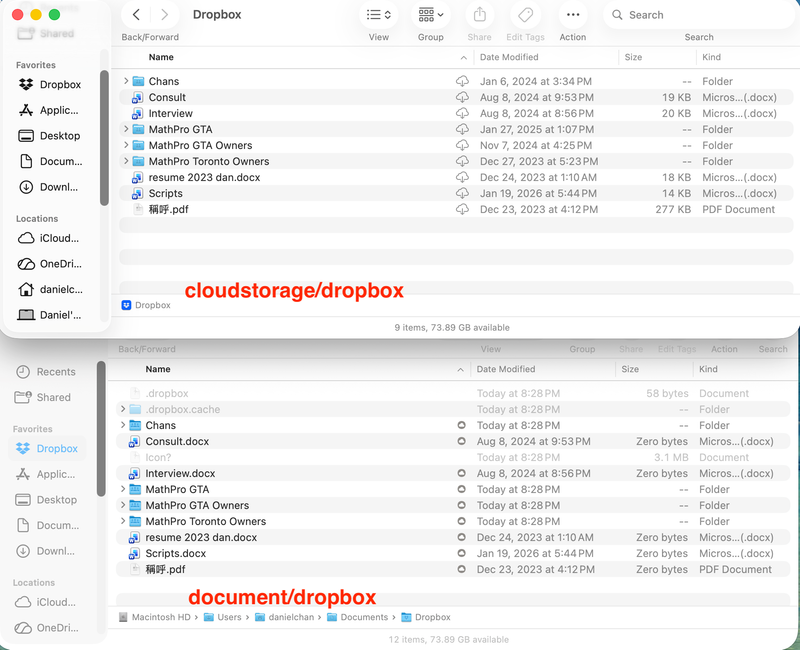This screenshot has height=650, width=800.
Task: Open Downloads in bottom window sidebar
Action: pos(46,551)
